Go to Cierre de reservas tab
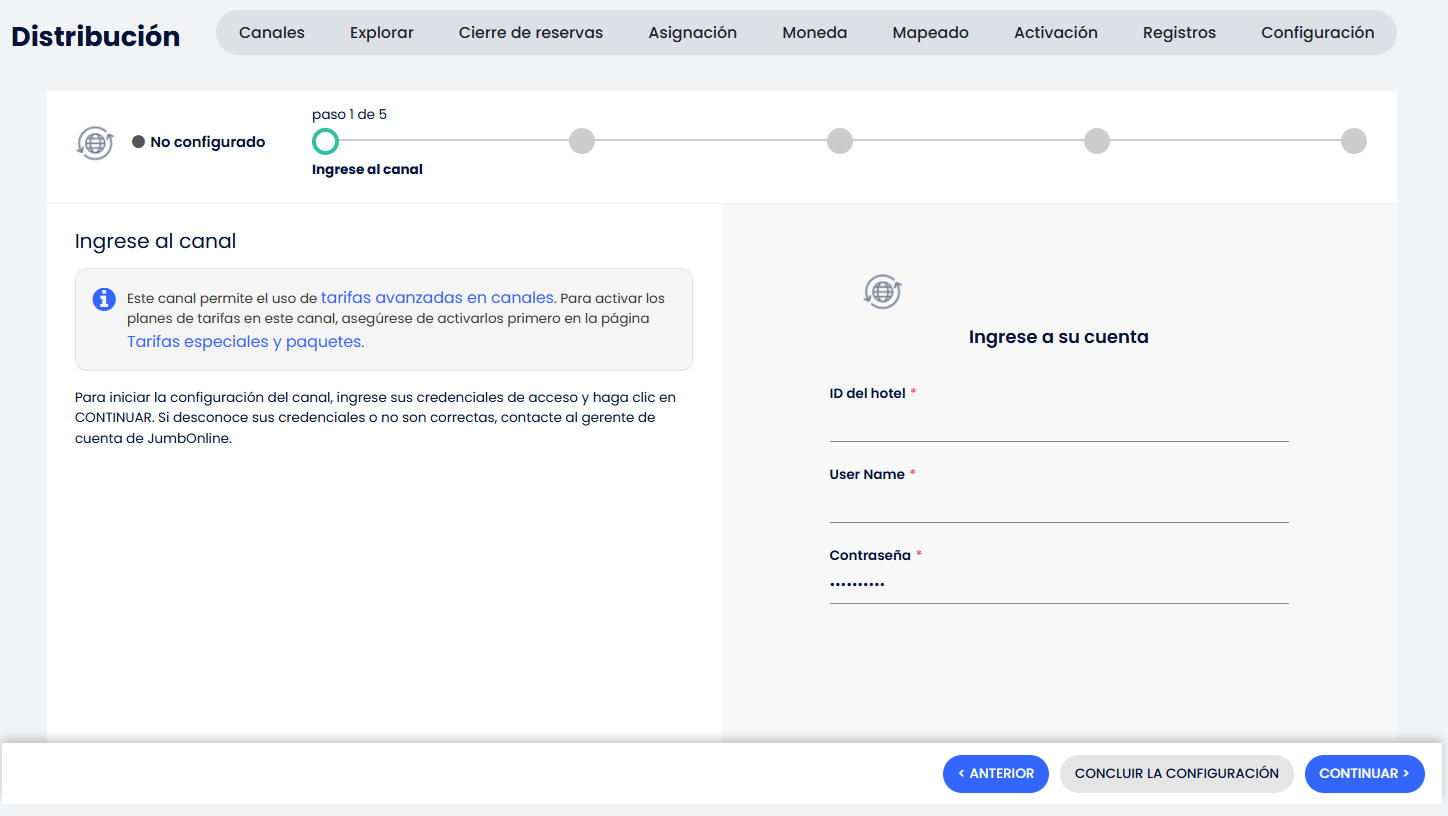1448x816 pixels. 531,33
